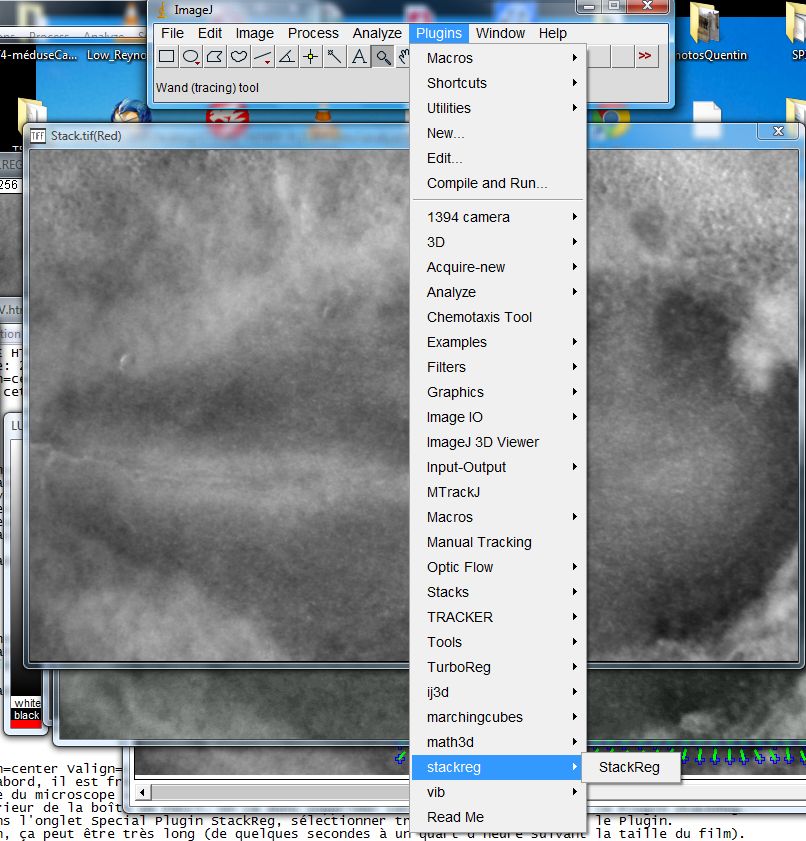Viewport: 806px width, 841px height.
Task: Activate the Point tool
Action: tap(311, 57)
